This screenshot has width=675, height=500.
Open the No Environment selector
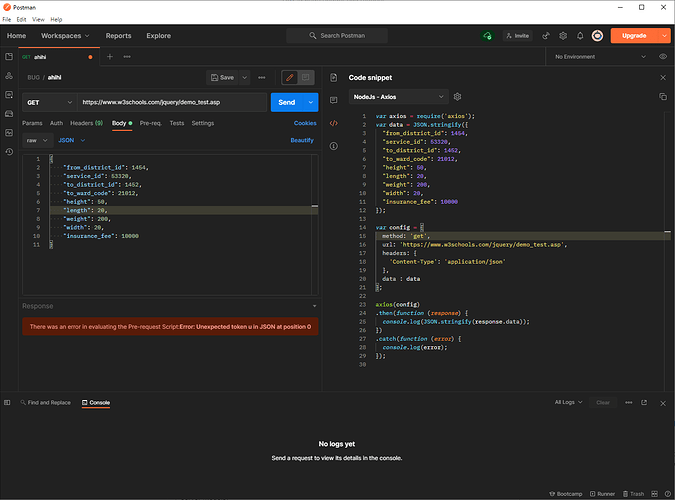(601, 57)
